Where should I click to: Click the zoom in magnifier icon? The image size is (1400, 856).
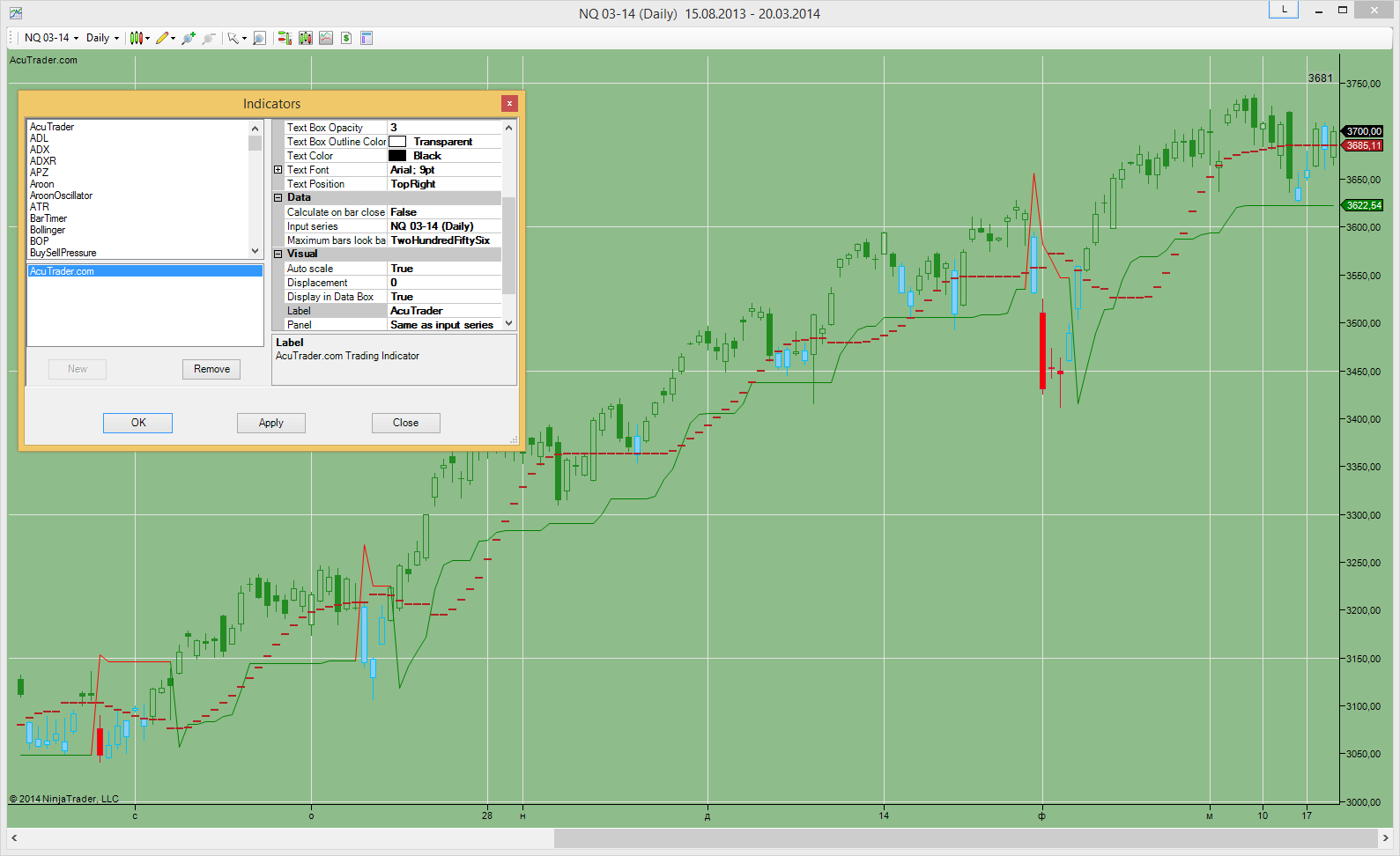(188, 38)
